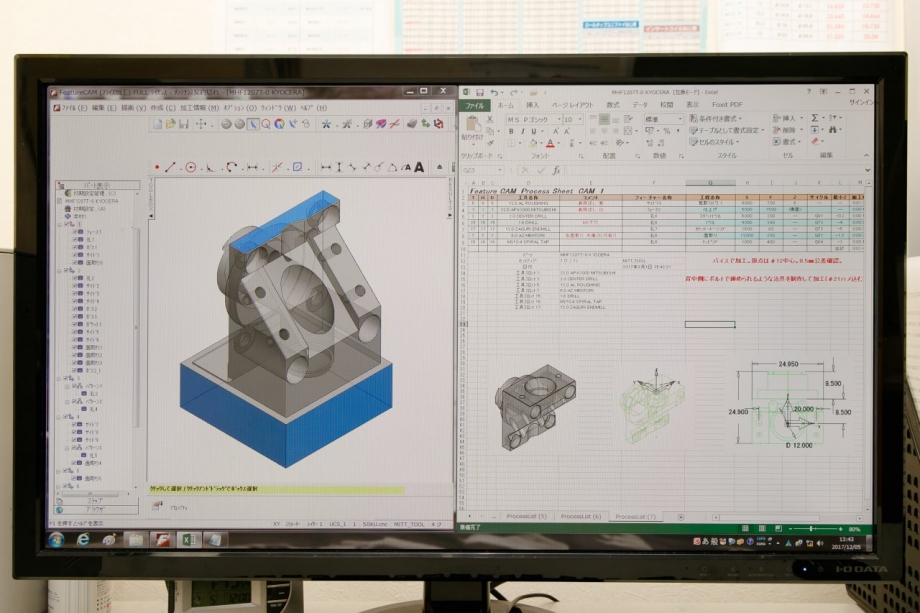This screenshot has width=920, height=613.
Task: Click the font color red A swatch
Action: [550, 143]
